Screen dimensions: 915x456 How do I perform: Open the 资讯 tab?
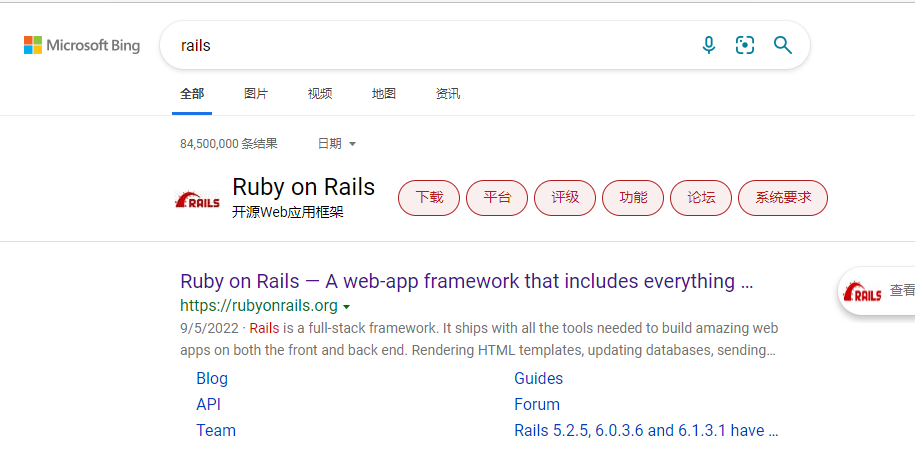tap(448, 93)
